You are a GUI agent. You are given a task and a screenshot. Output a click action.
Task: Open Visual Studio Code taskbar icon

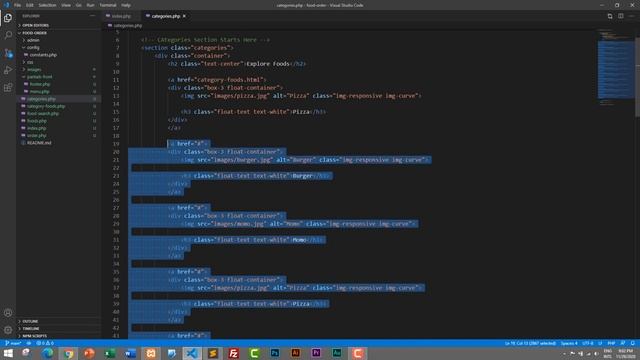[192, 353]
